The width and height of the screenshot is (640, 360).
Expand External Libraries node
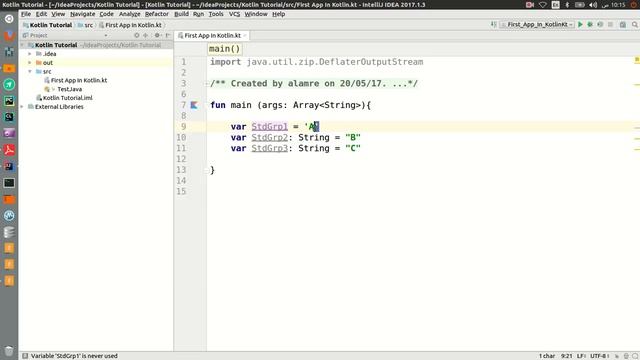22,107
